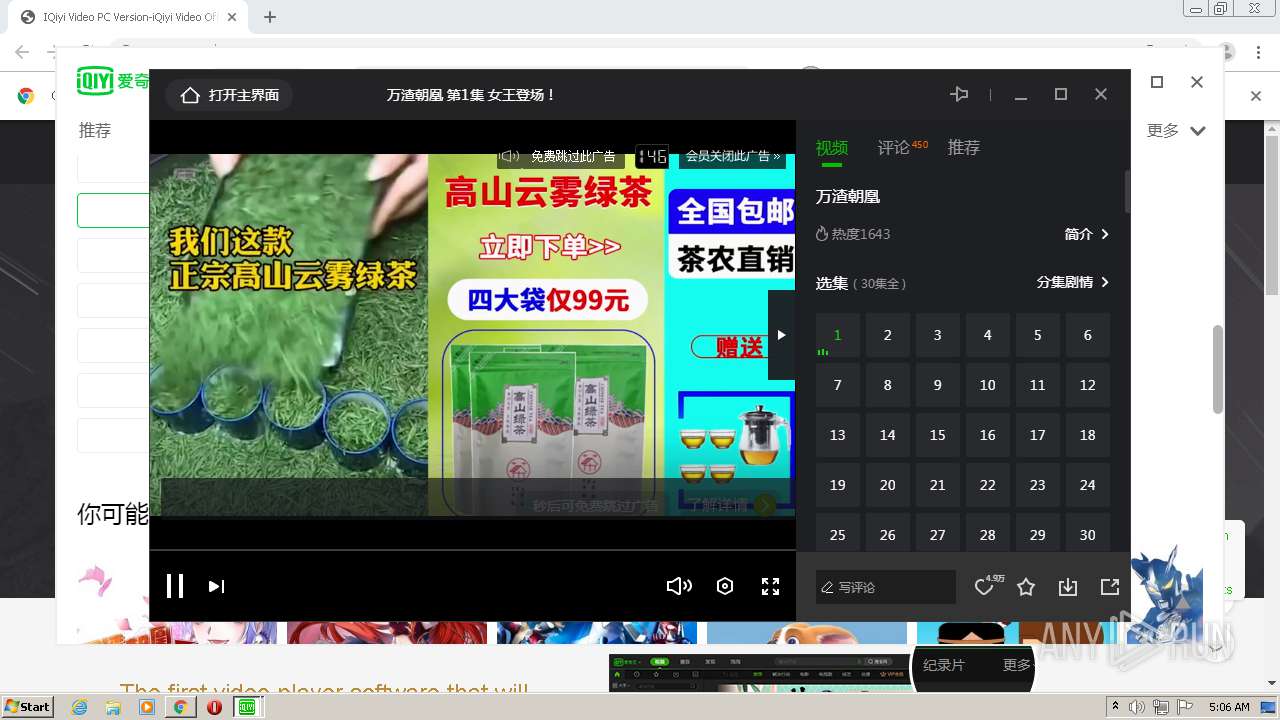Expand the 简介 introduction section
The image size is (1280, 720).
click(x=1087, y=234)
